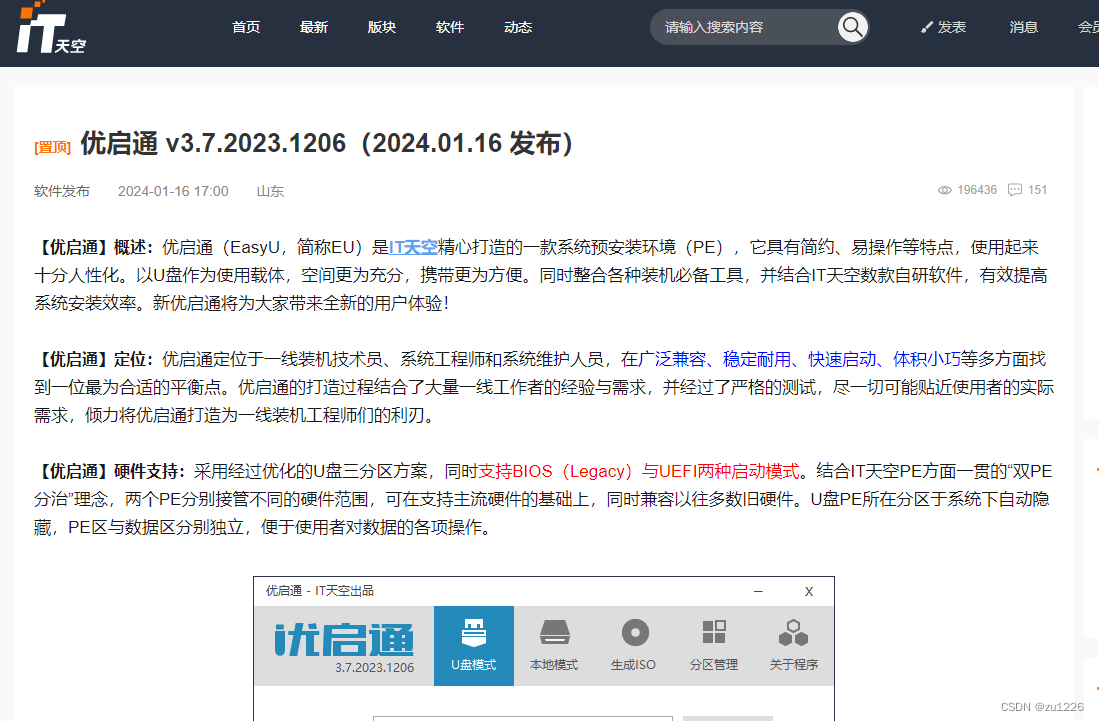
Task: Follow the IT天空 hyperlink in overview
Action: (x=414, y=247)
